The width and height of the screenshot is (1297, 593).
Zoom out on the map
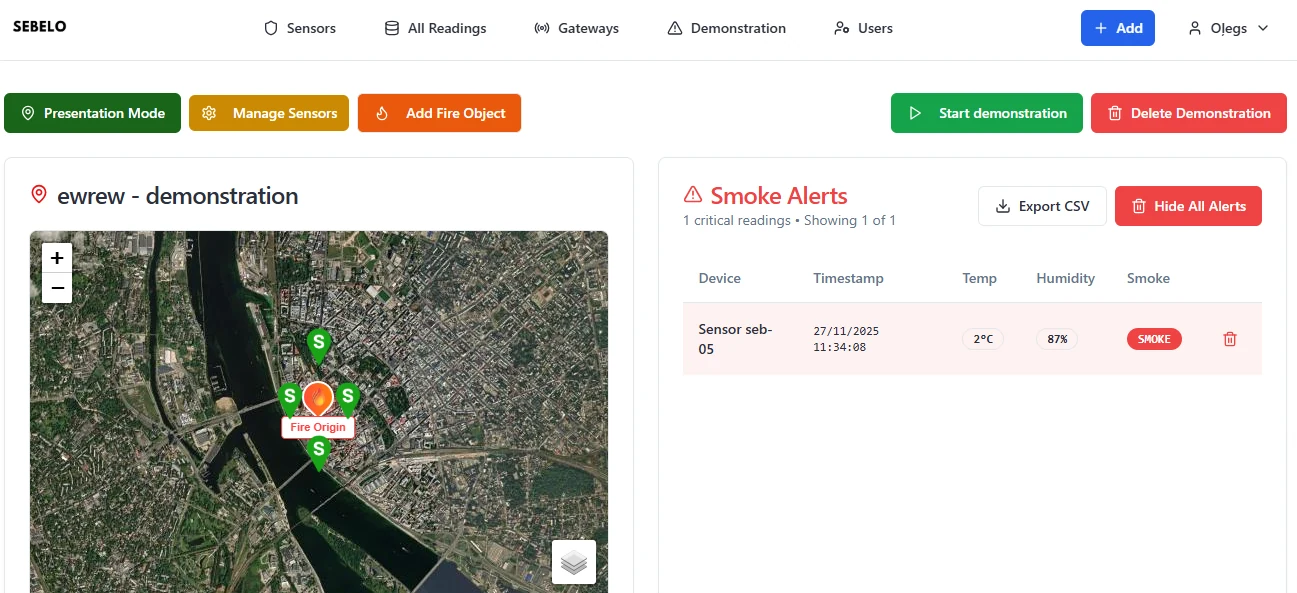click(57, 288)
